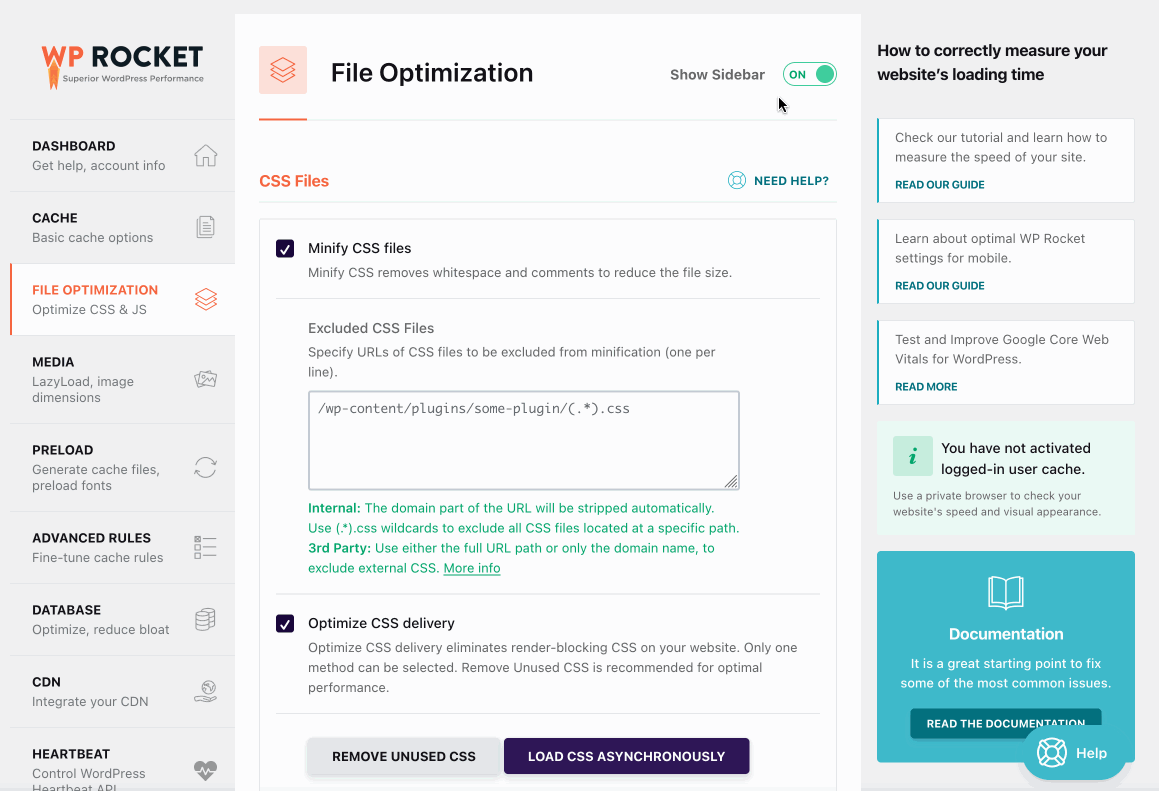Select Load CSS Asynchronously button
Screen dimensions: 1159x791
626,756
